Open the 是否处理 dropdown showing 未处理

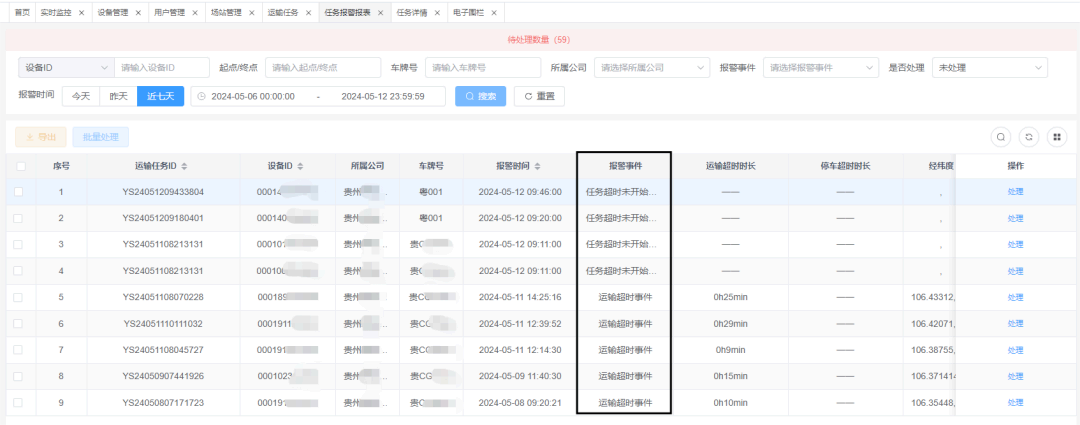tap(990, 68)
